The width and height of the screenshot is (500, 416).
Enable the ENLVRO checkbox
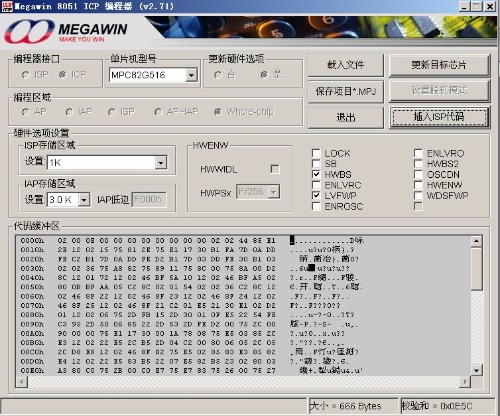point(418,153)
